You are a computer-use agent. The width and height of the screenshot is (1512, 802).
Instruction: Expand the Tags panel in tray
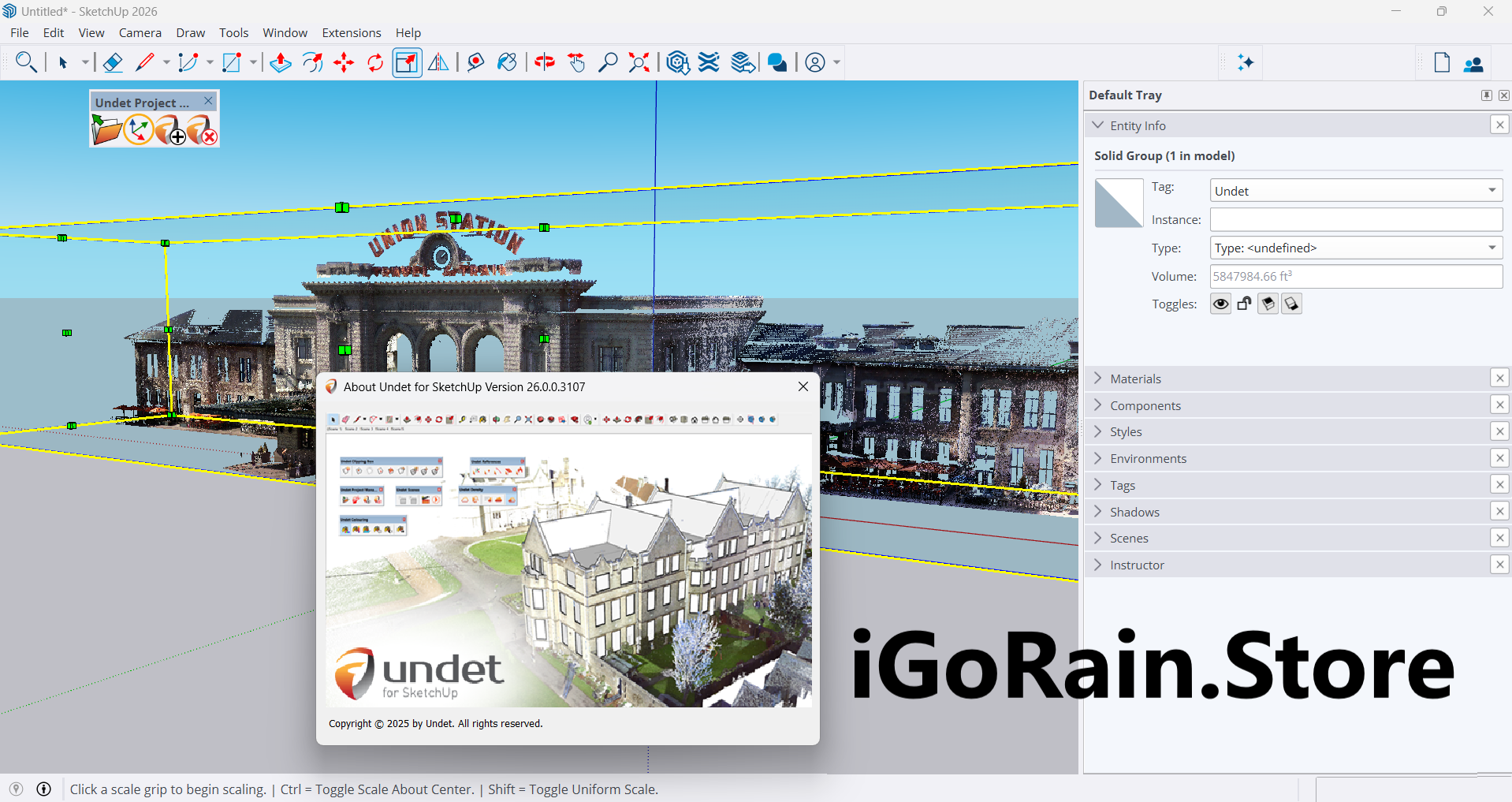click(1123, 485)
